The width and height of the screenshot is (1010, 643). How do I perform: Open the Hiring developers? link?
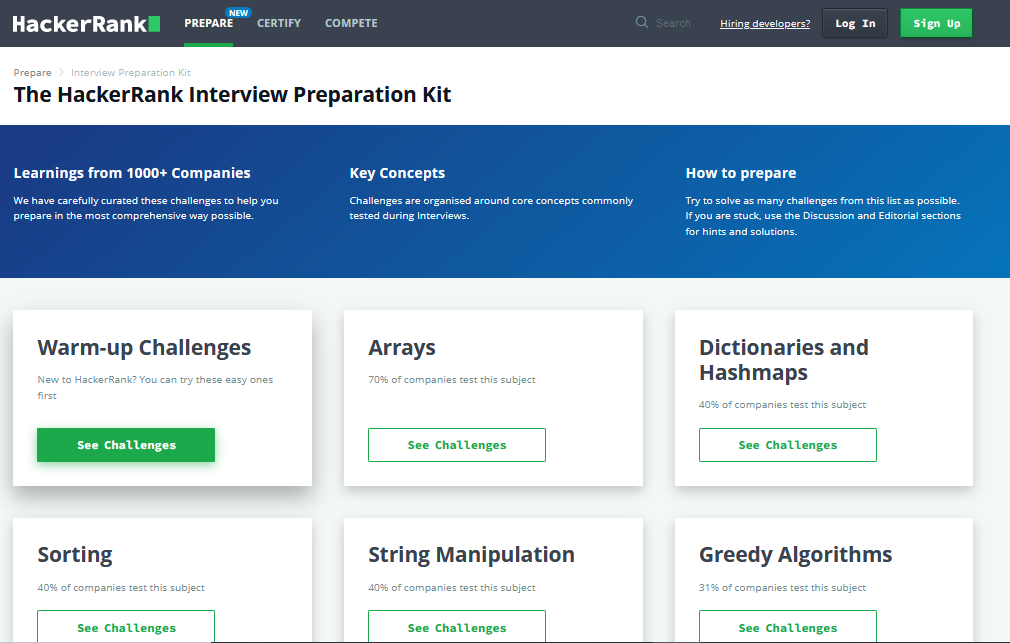pos(765,24)
